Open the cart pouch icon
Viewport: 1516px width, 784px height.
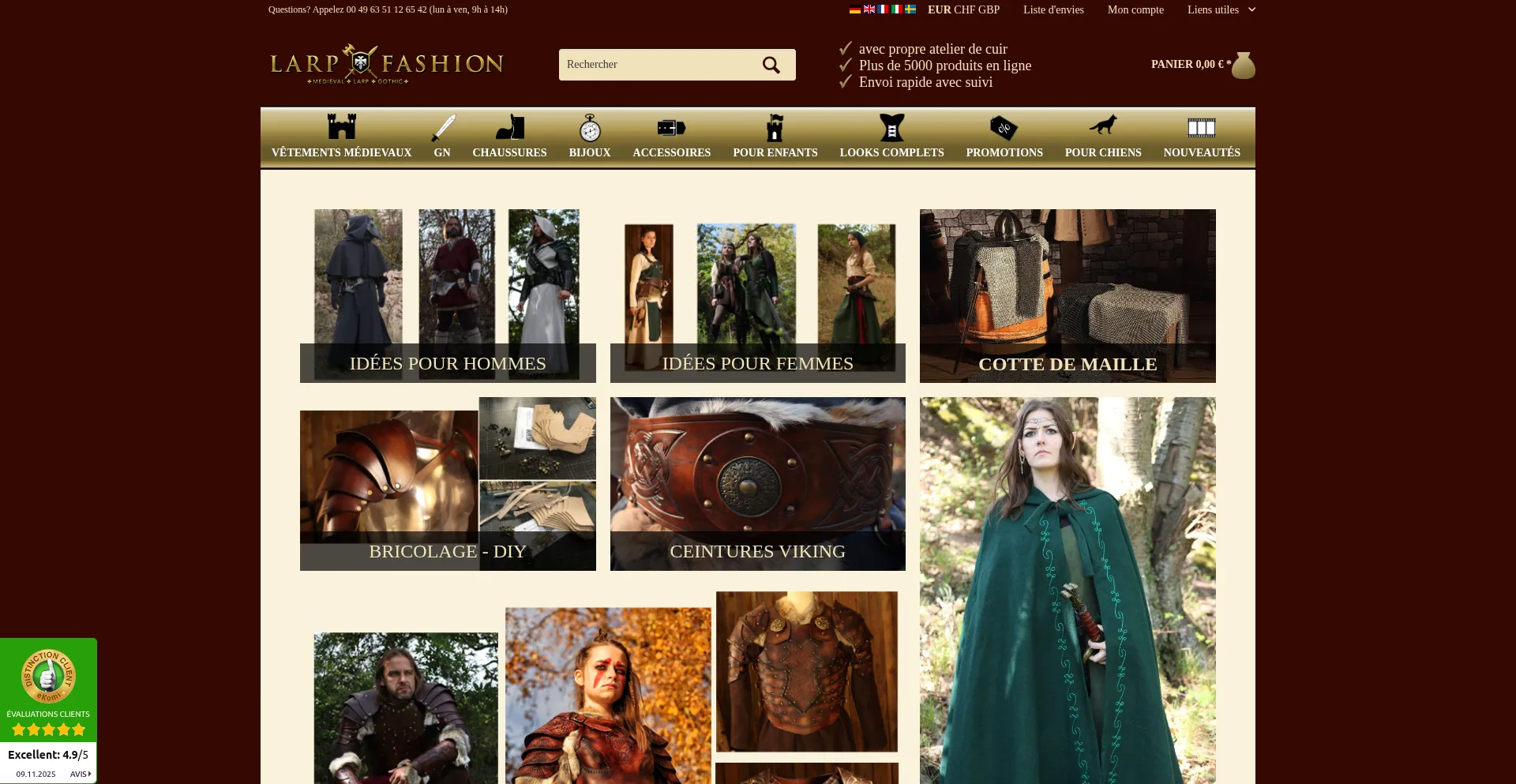[1243, 65]
